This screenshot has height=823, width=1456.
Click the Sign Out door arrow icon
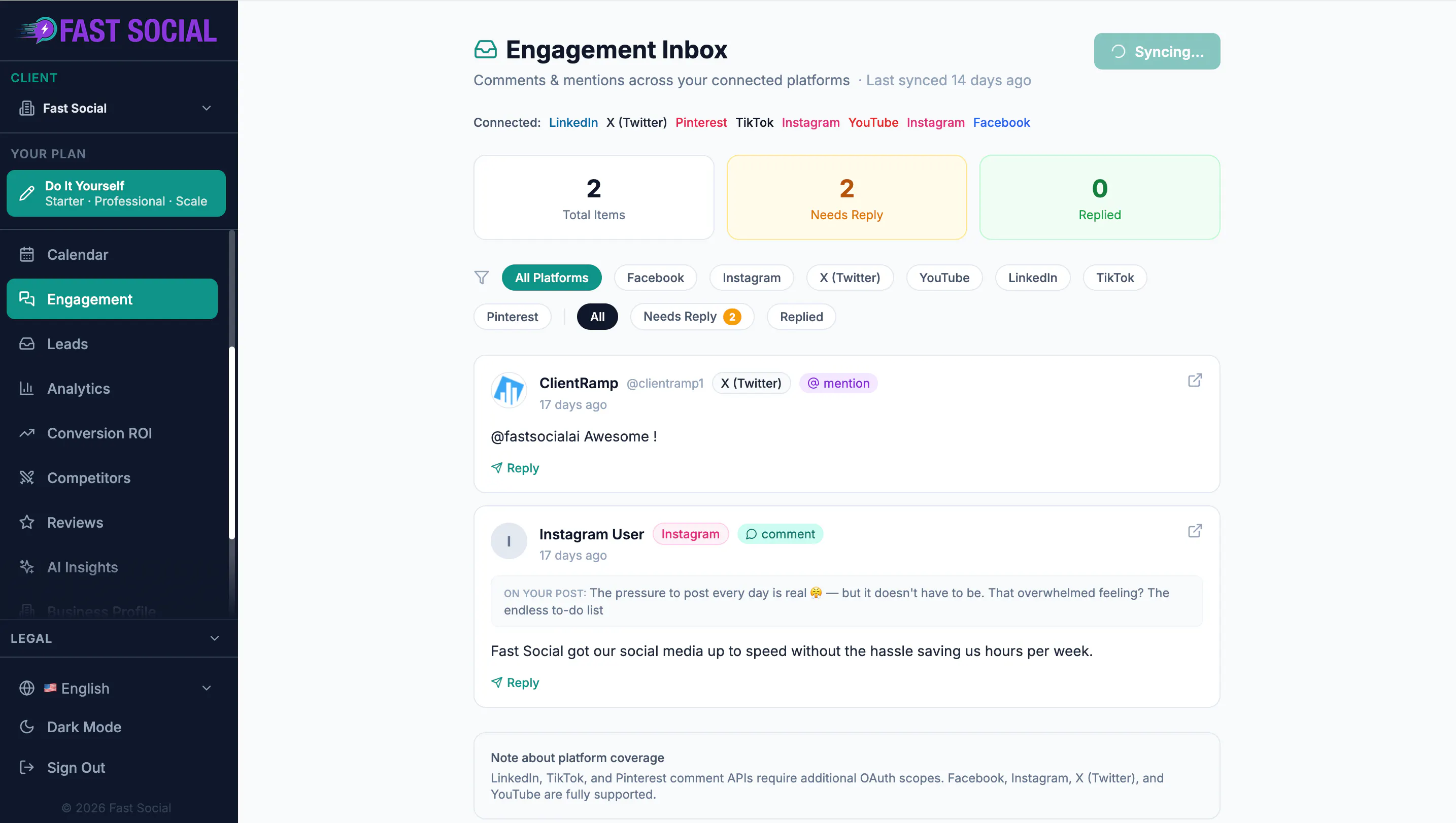26,767
